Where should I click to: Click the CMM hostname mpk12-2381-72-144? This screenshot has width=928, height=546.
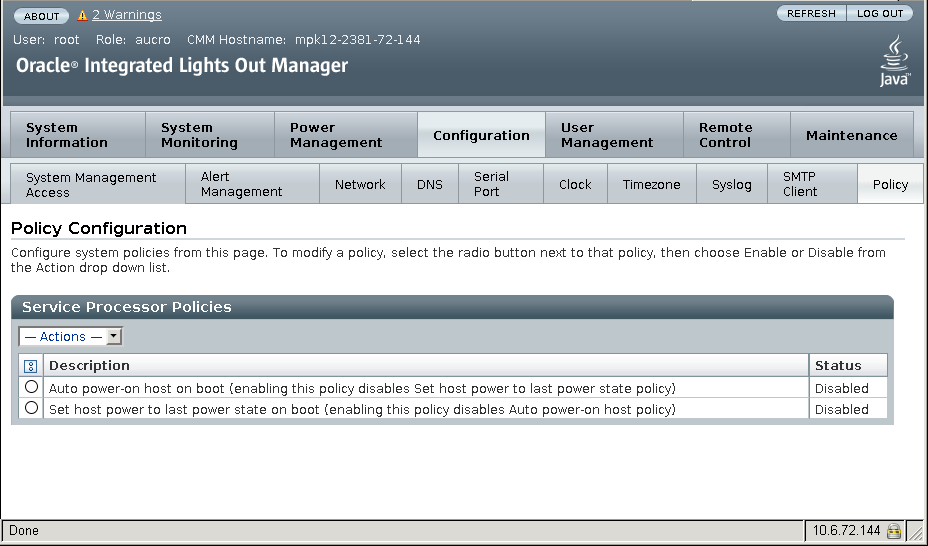tap(357, 40)
